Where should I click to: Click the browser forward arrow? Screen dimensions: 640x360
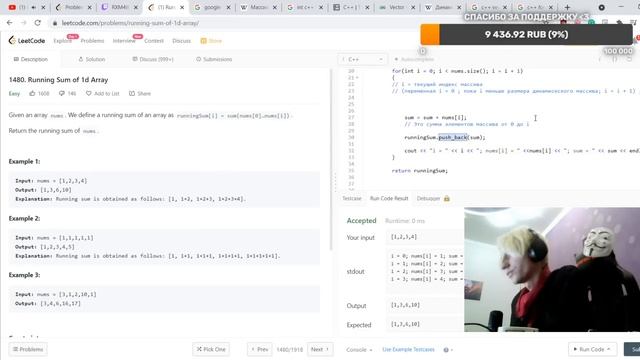pyautogui.click(x=23, y=23)
